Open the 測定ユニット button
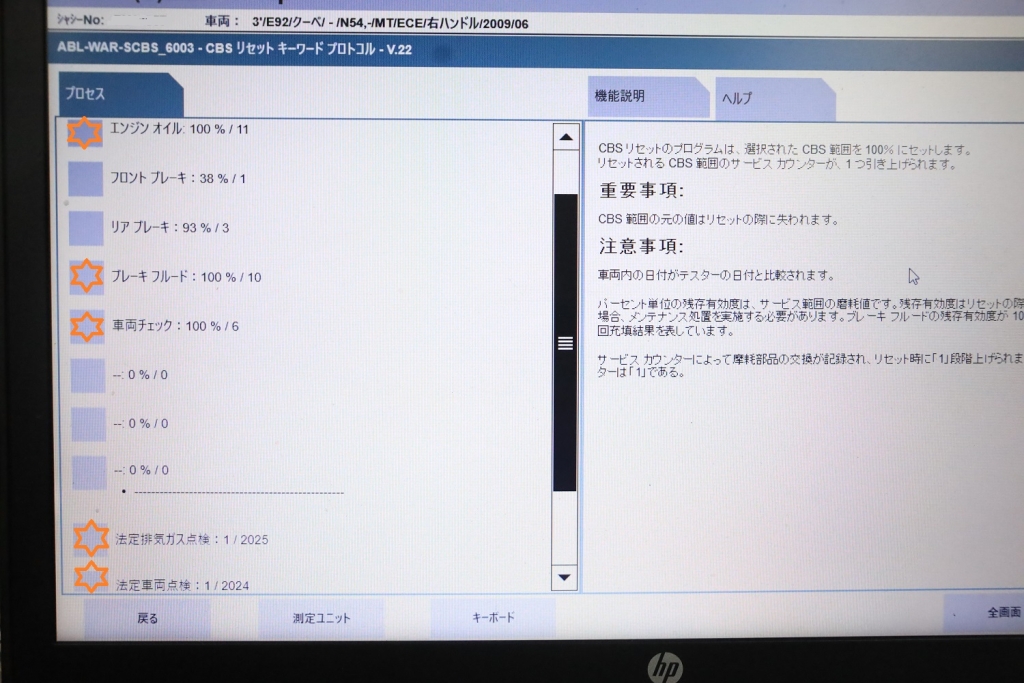This screenshot has width=1024, height=683. point(321,618)
